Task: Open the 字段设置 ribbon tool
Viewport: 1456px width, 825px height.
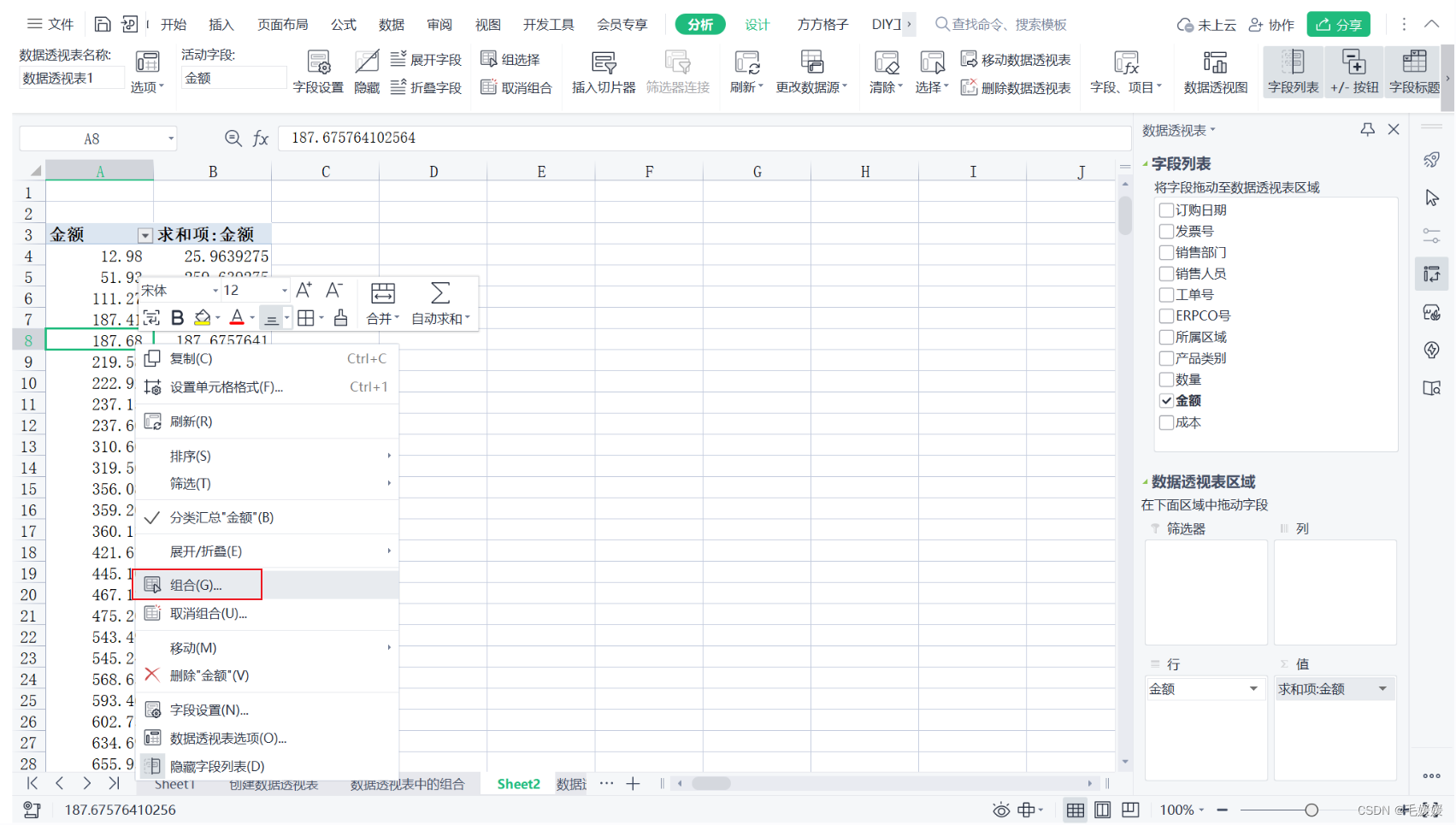Action: 318,71
